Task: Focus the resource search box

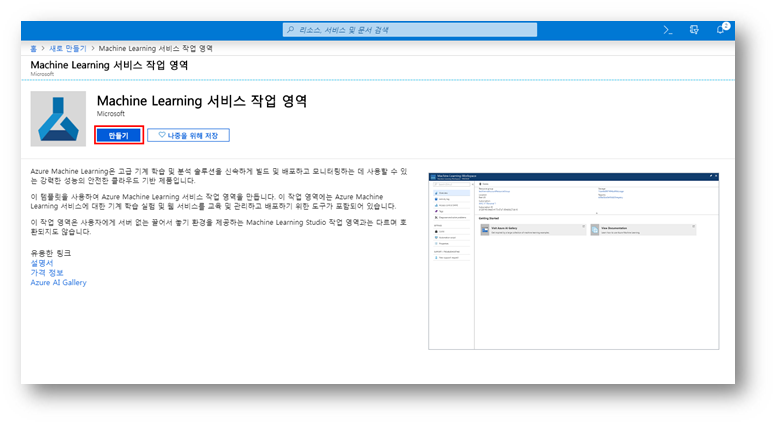Action: point(410,30)
